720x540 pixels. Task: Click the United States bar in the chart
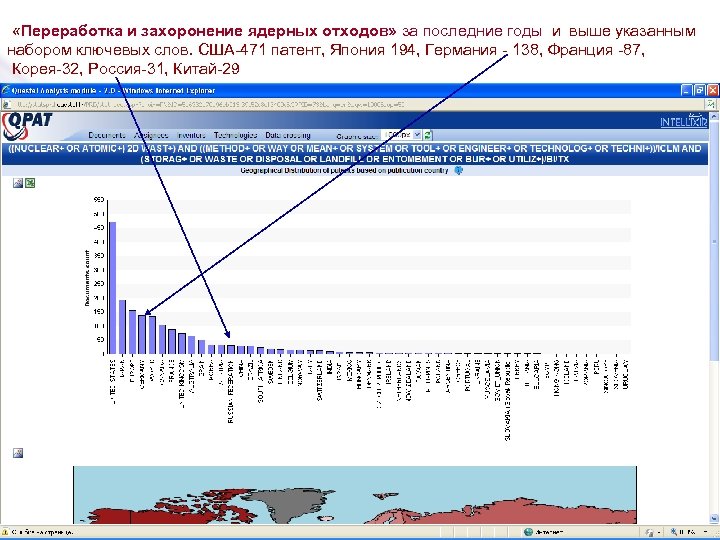pyautogui.click(x=112, y=288)
